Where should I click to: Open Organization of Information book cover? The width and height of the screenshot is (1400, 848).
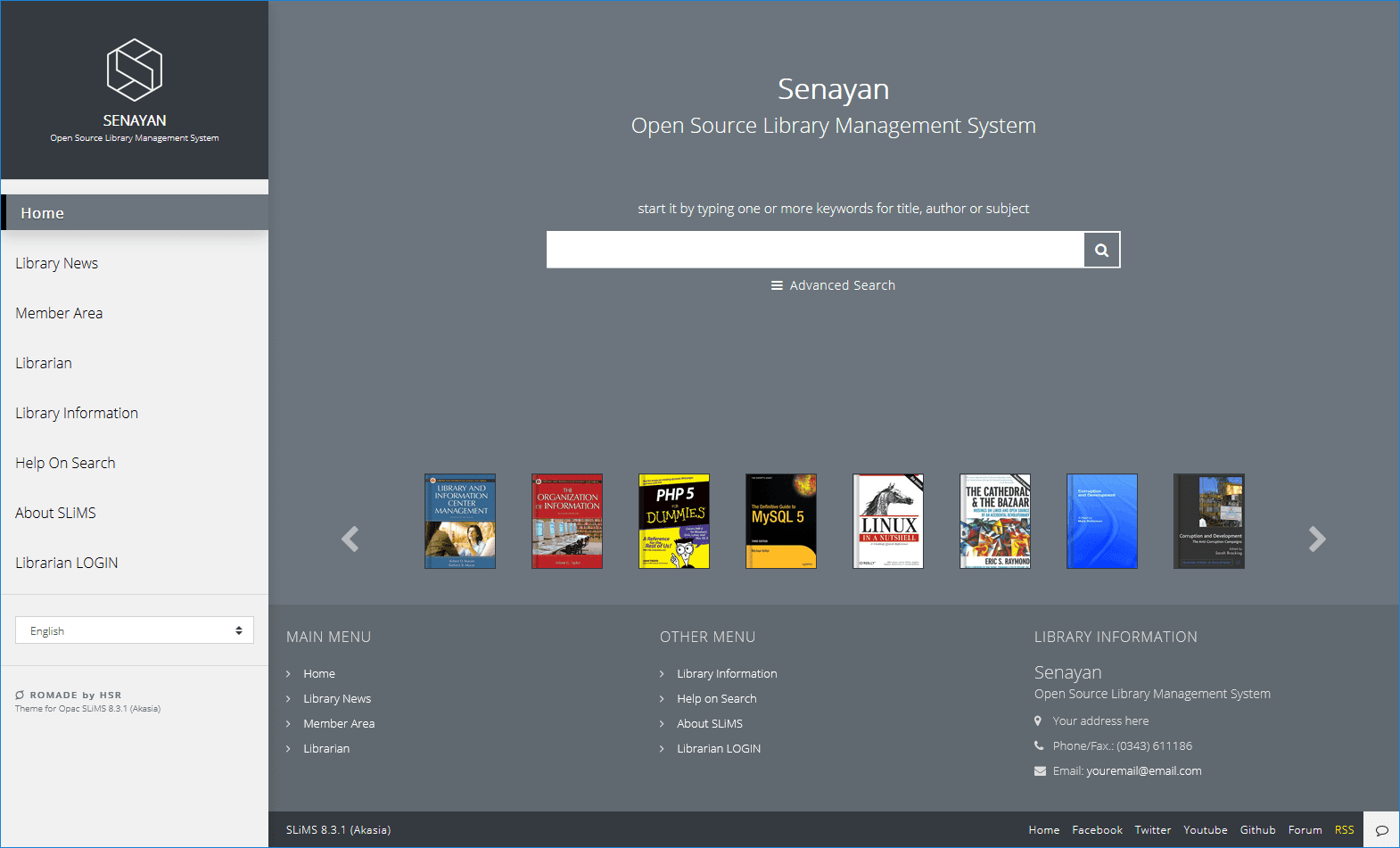[567, 521]
